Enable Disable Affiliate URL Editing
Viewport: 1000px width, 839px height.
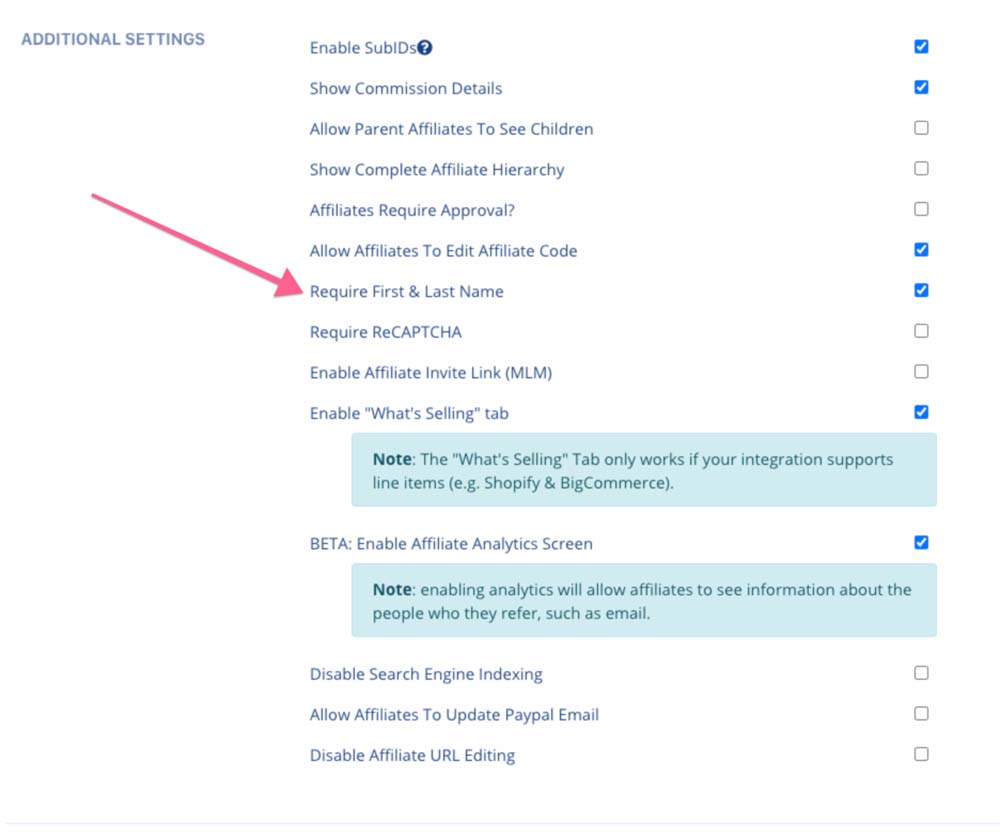pos(921,754)
